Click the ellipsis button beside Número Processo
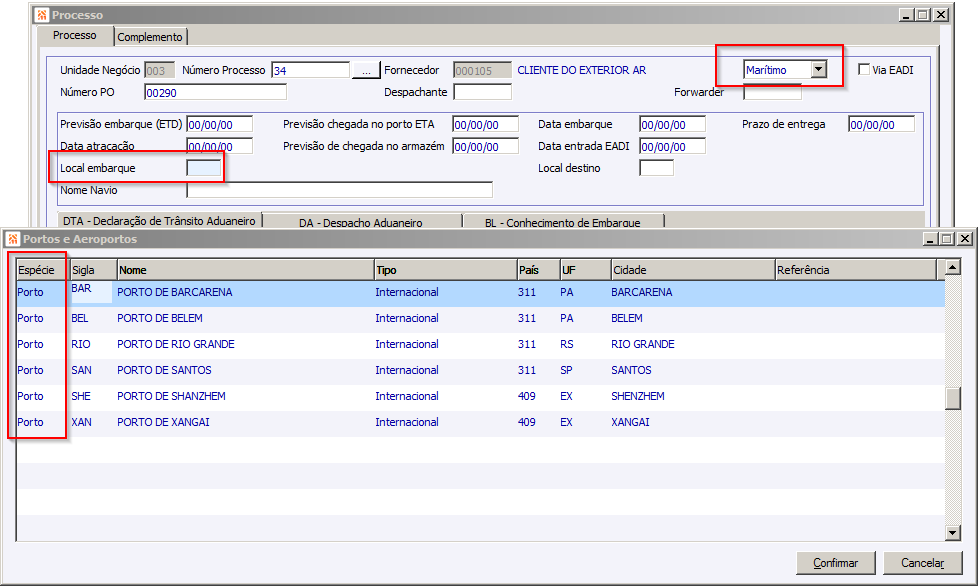Image resolution: width=978 pixels, height=586 pixels. point(366,70)
